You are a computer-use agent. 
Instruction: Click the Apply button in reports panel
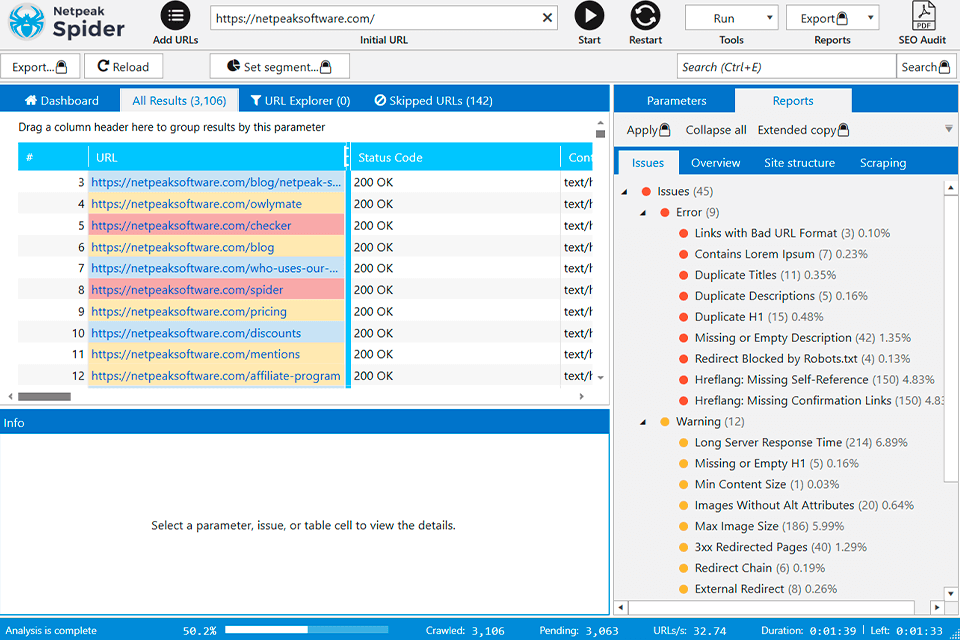click(x=648, y=130)
